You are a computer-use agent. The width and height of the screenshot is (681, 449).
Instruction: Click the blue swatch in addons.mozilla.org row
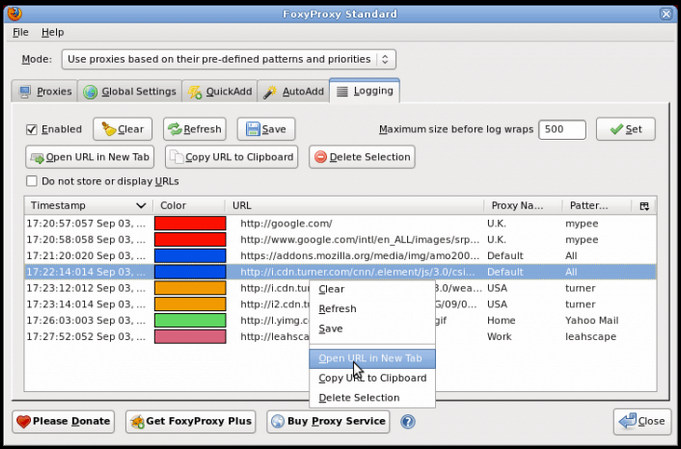pos(190,256)
